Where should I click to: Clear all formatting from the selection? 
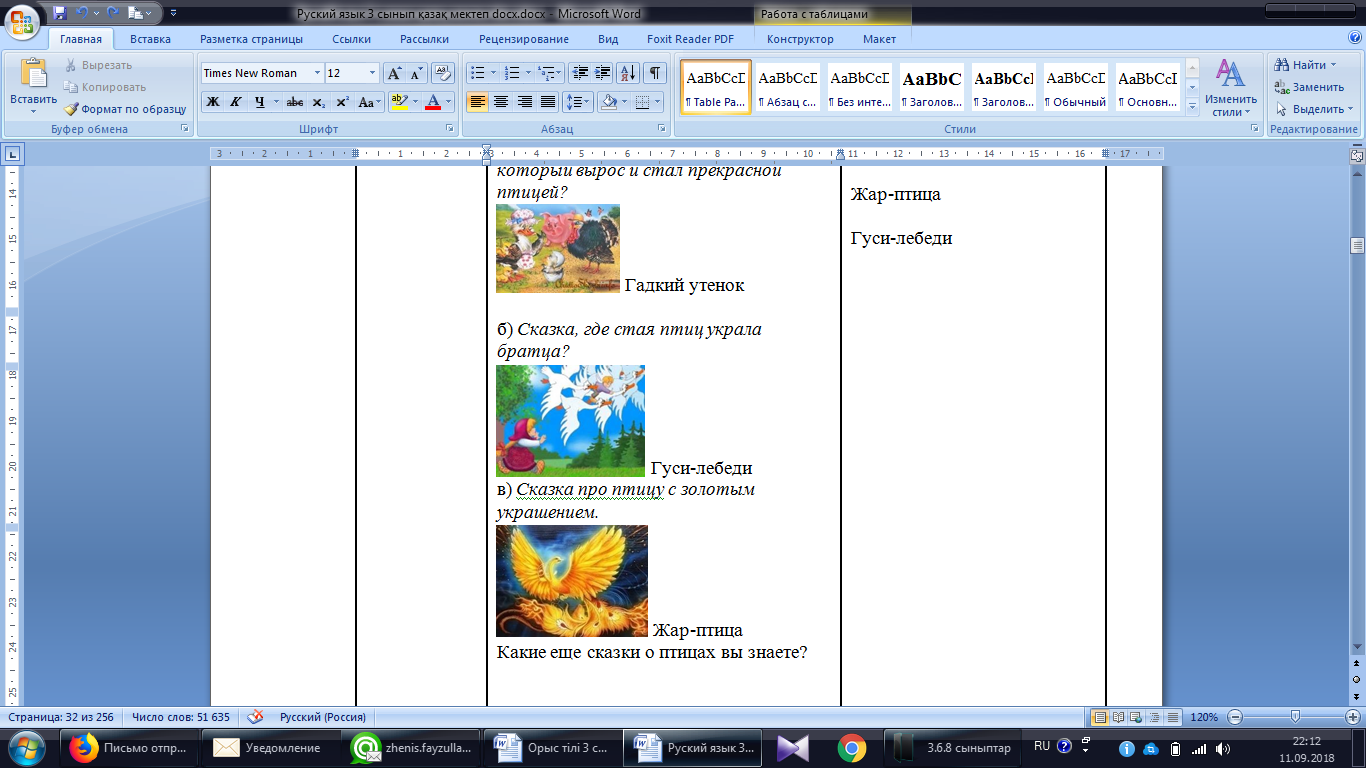pyautogui.click(x=442, y=73)
